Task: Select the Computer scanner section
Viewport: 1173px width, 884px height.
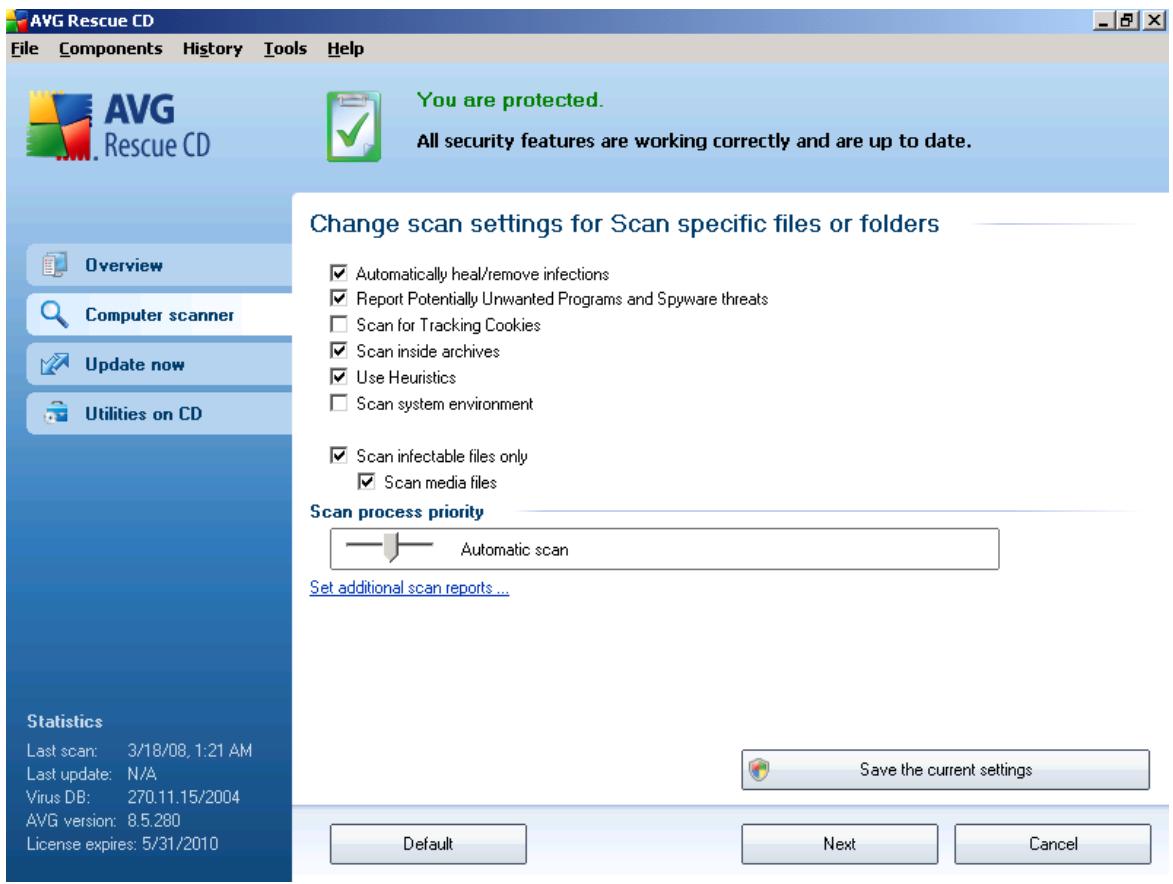Action: tap(159, 314)
